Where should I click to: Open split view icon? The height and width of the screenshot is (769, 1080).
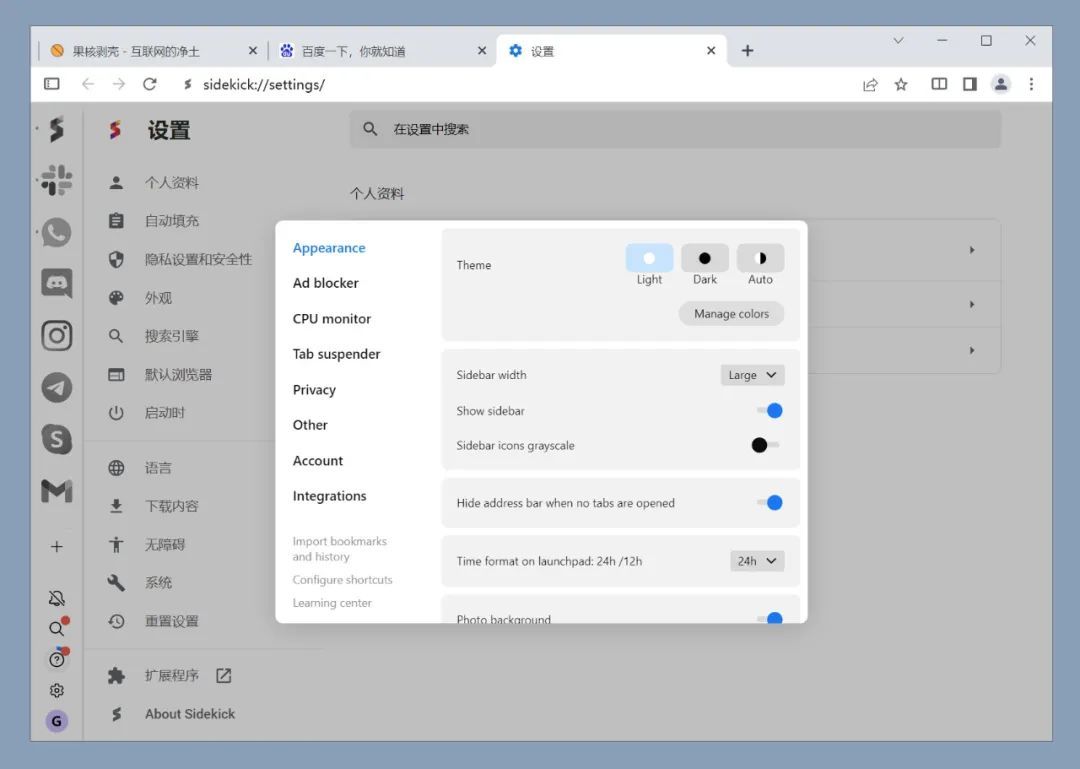(x=939, y=84)
